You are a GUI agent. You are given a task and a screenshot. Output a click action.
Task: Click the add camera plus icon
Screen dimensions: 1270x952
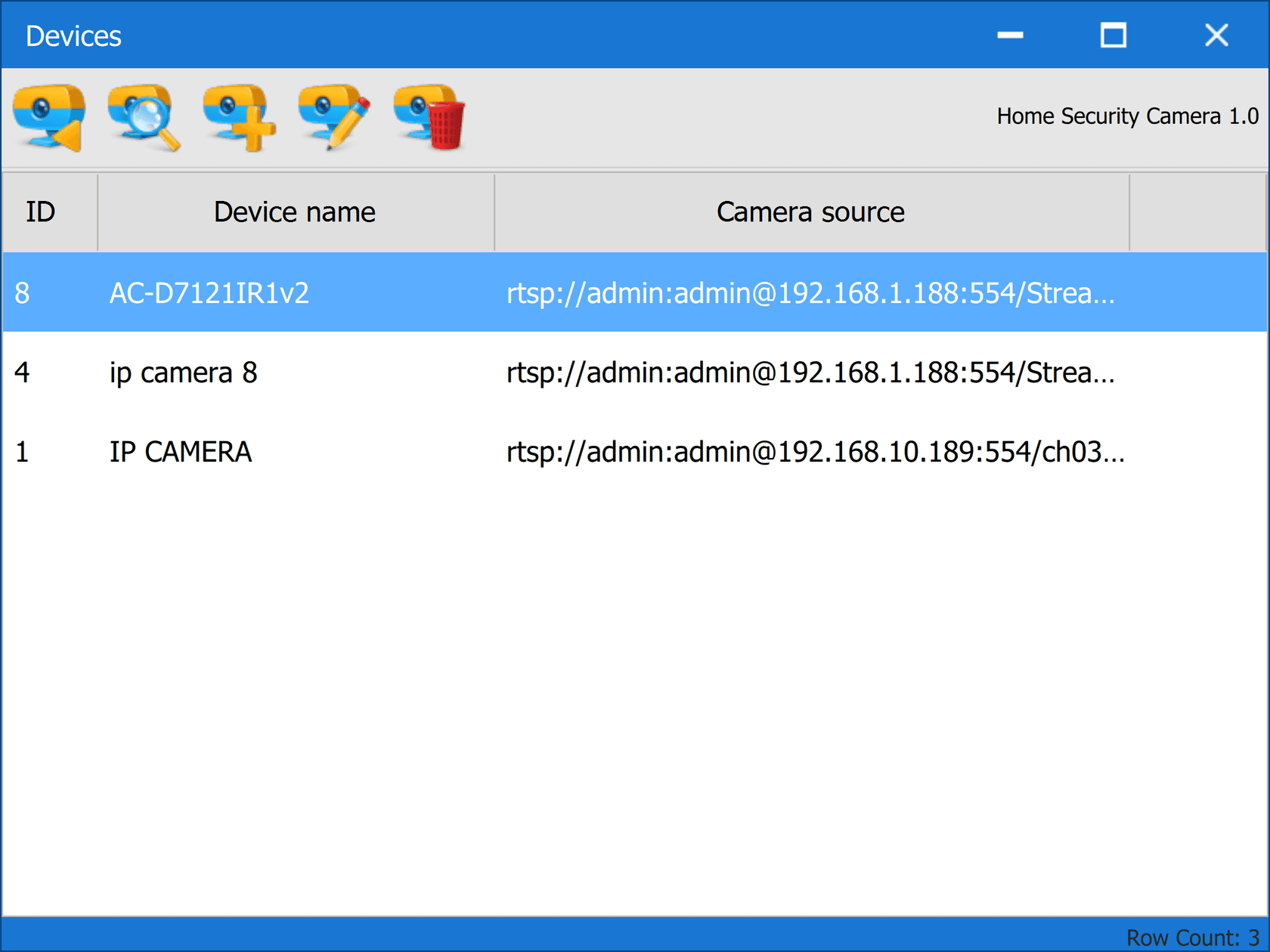[x=239, y=118]
